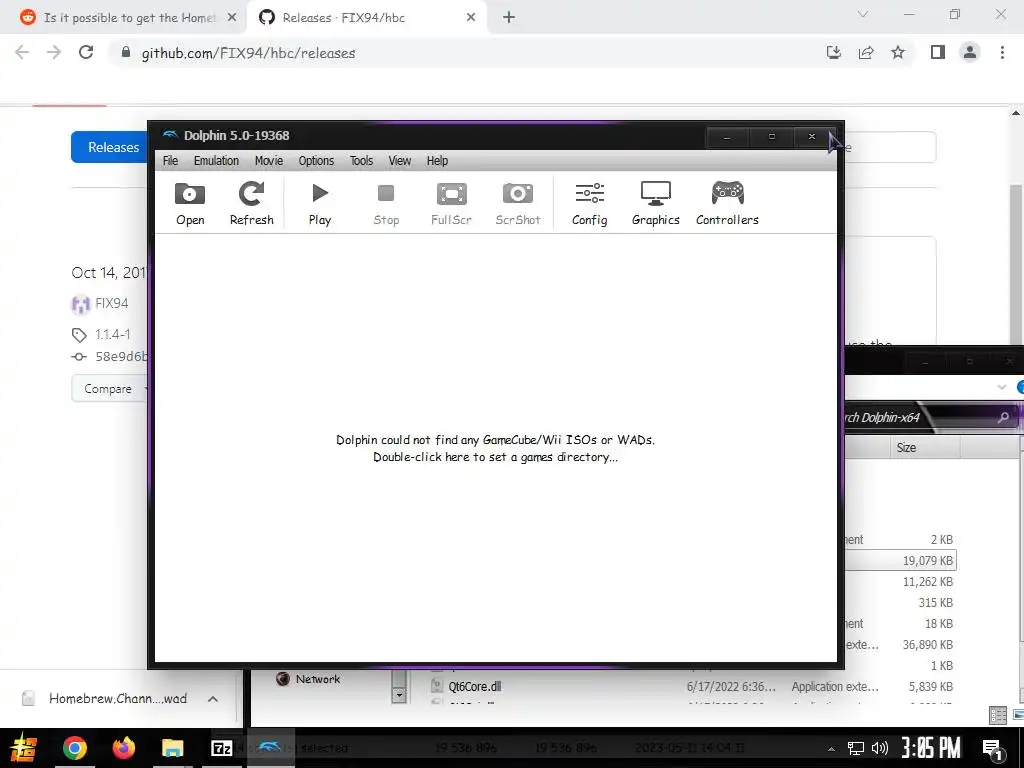Click the volume speaker tray icon
The width and height of the screenshot is (1024, 768).
(880, 748)
